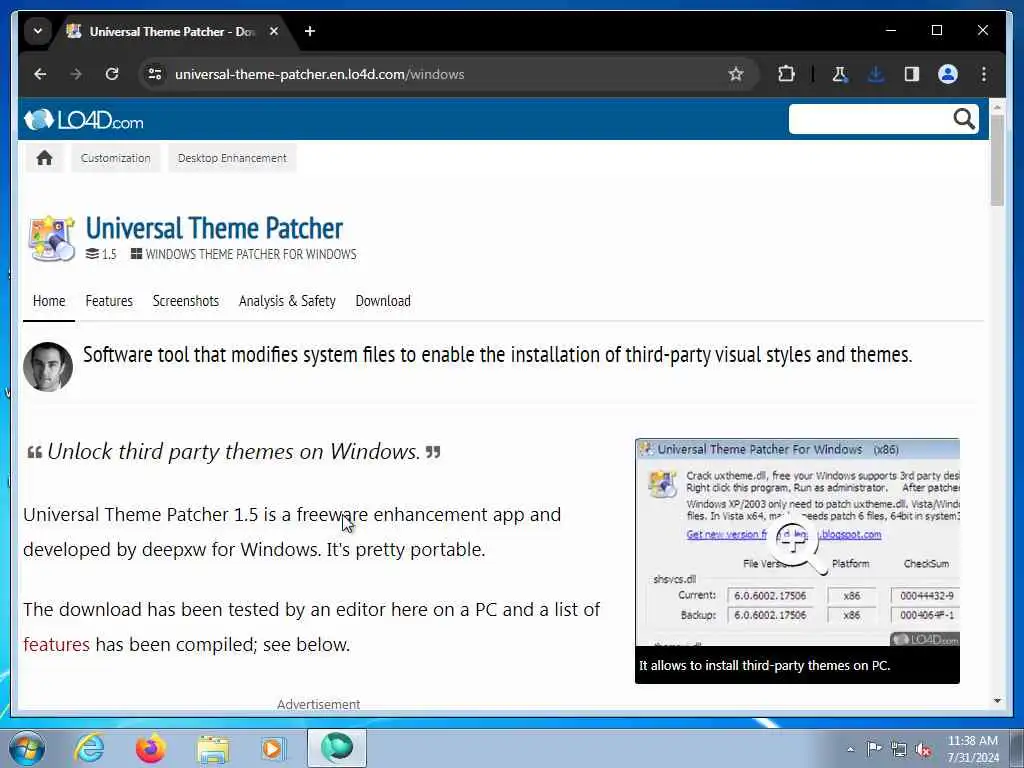Click Windows Theme Patcher for Windows subtitle

coord(244,254)
